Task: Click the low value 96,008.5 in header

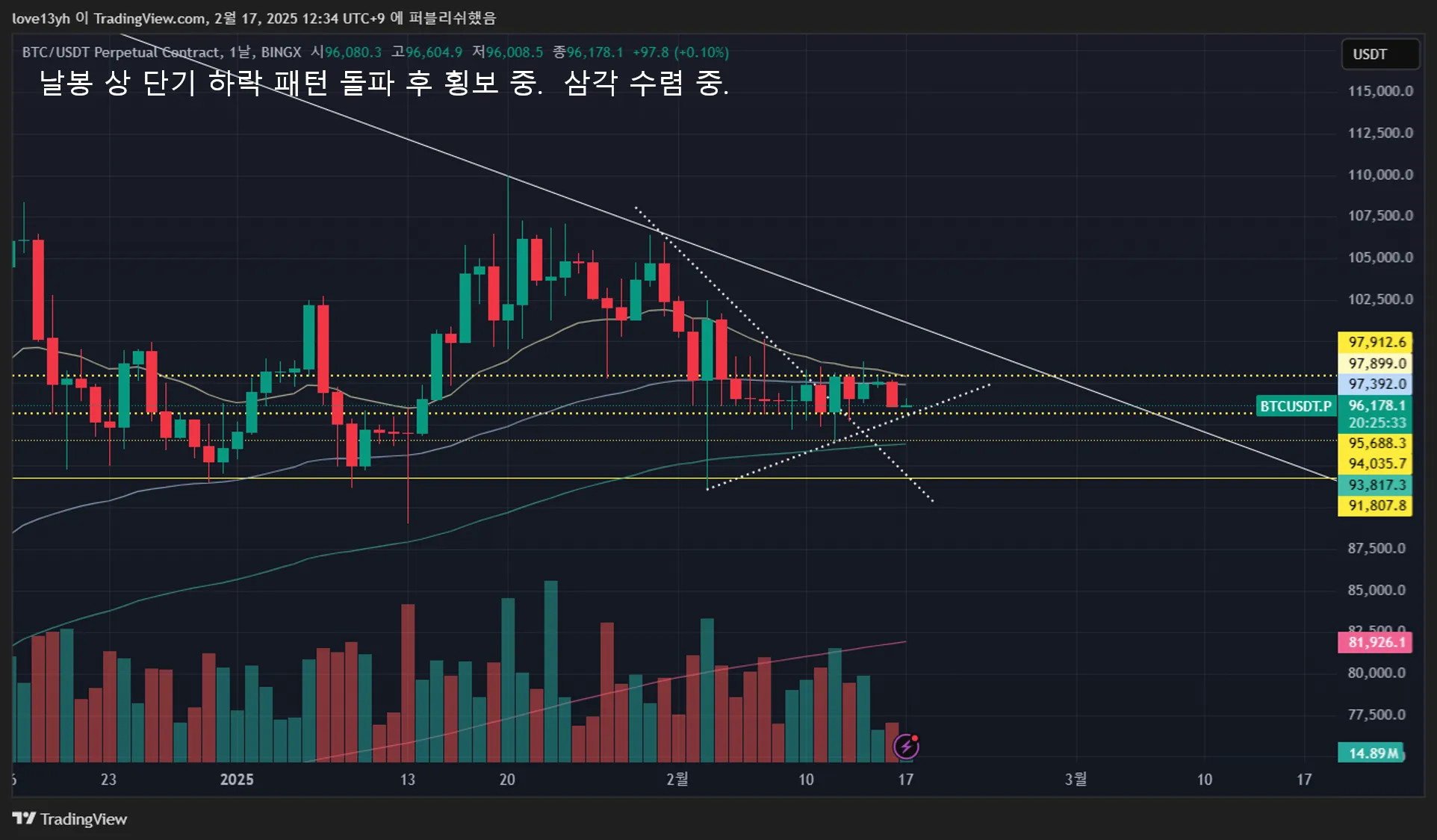Action: (515, 52)
